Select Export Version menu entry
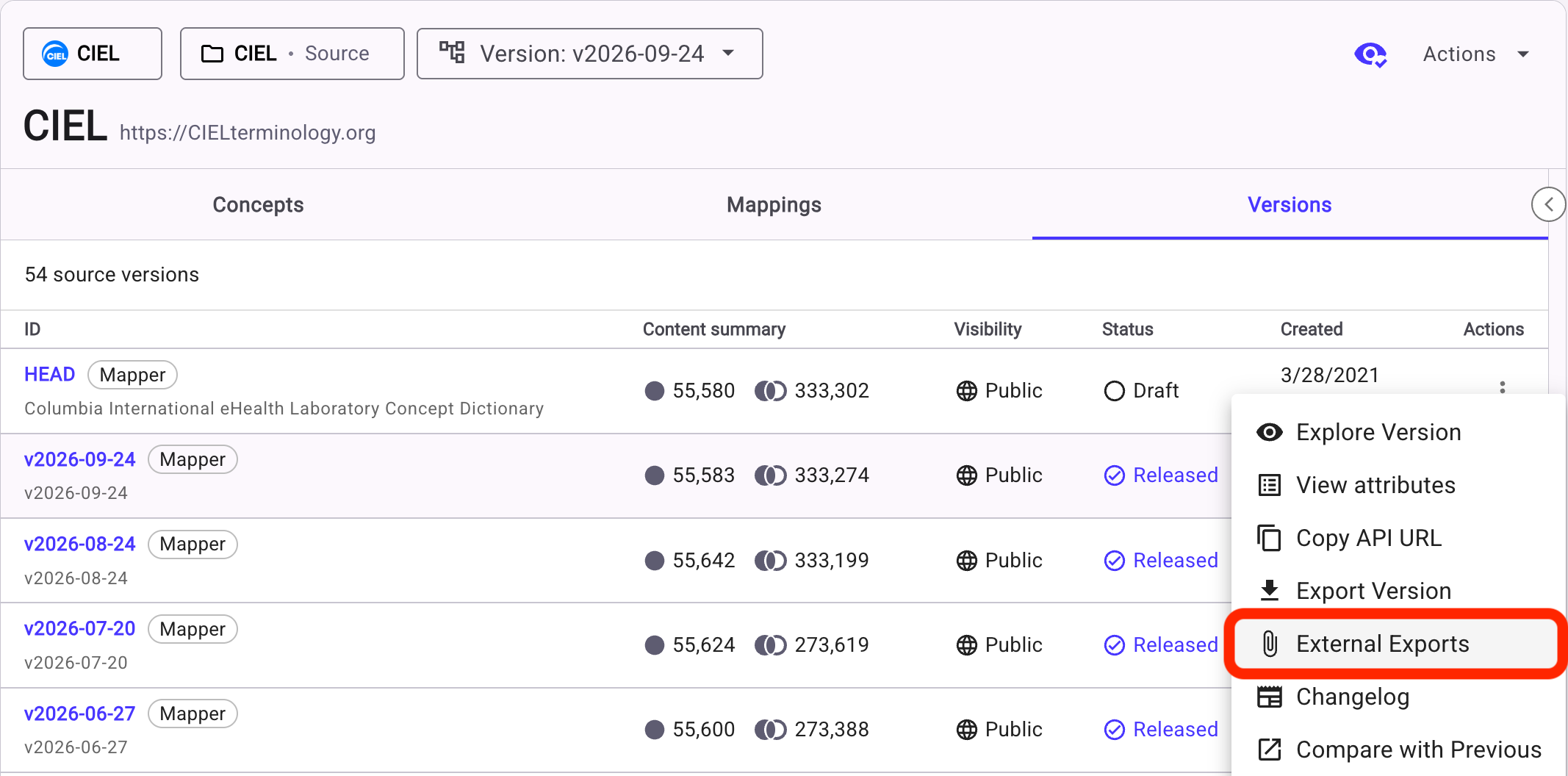This screenshot has width=1568, height=776. point(1398,591)
